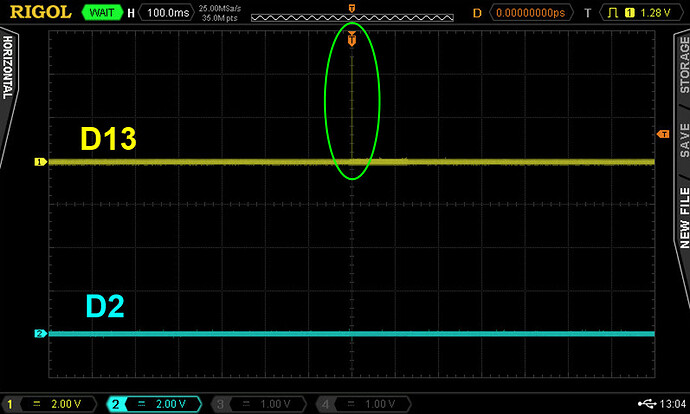Click the rising edge trigger icon
Viewport: 690px width, 414px height.
613,13
